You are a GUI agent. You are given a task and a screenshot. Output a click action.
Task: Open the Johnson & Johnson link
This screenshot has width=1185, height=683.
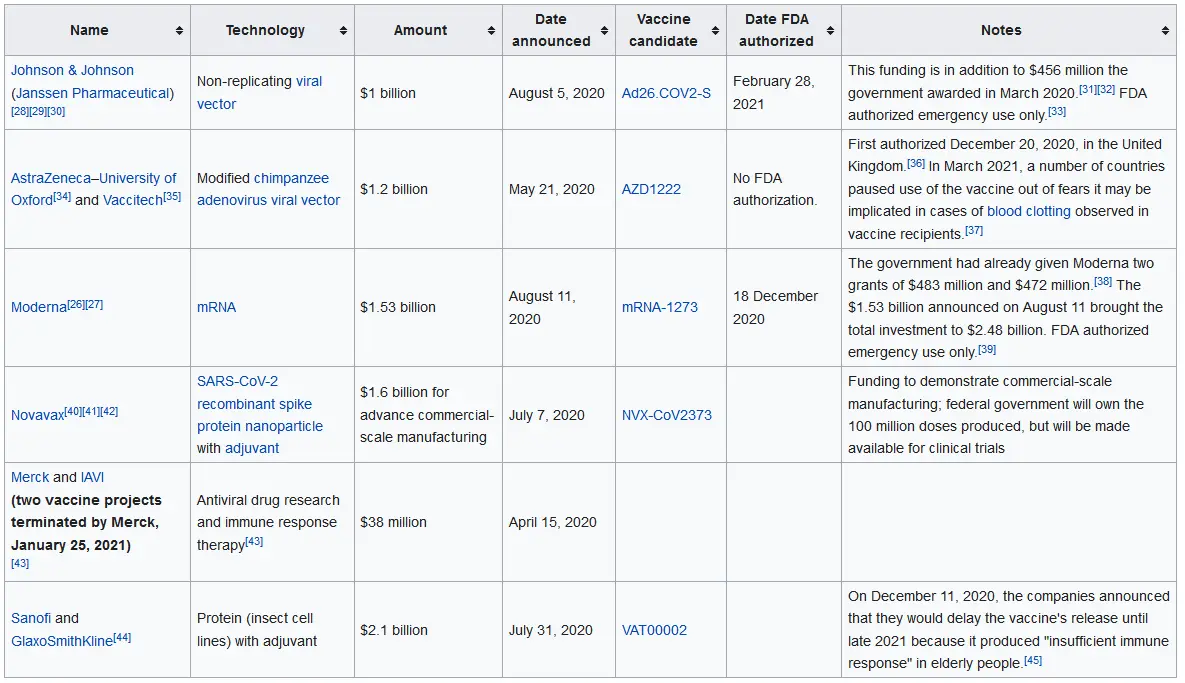click(x=72, y=71)
